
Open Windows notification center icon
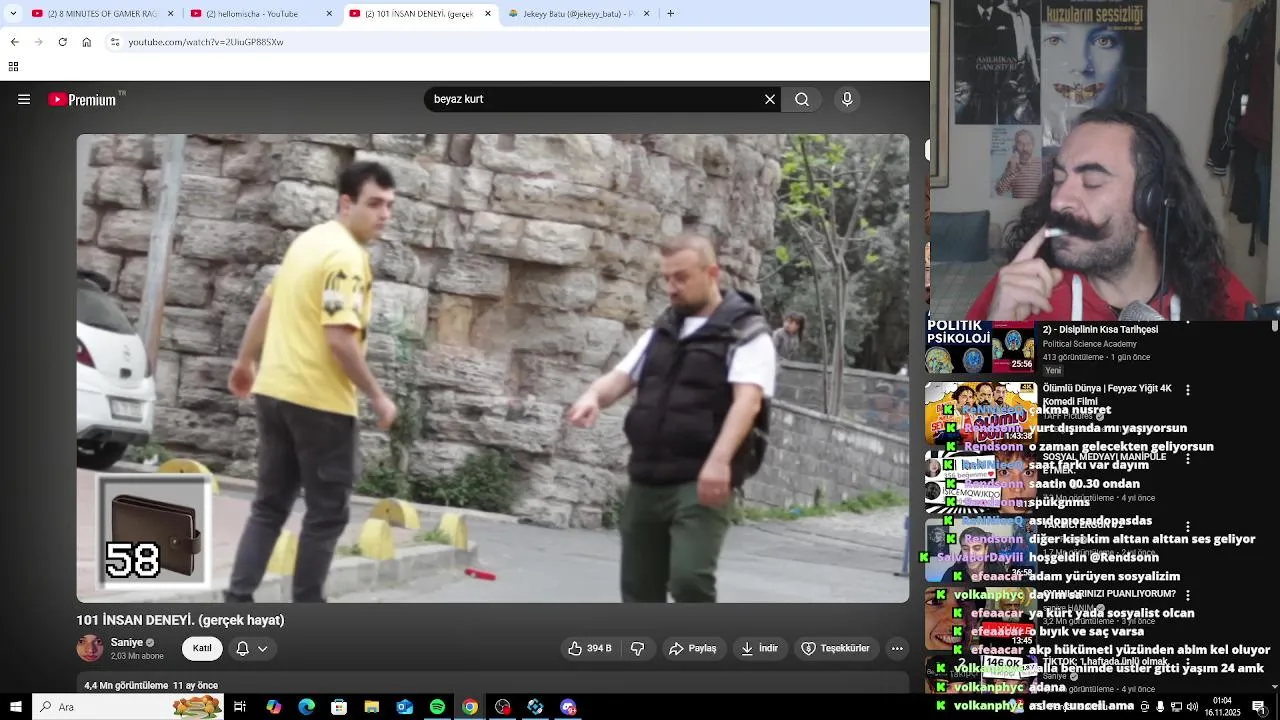click(1259, 707)
